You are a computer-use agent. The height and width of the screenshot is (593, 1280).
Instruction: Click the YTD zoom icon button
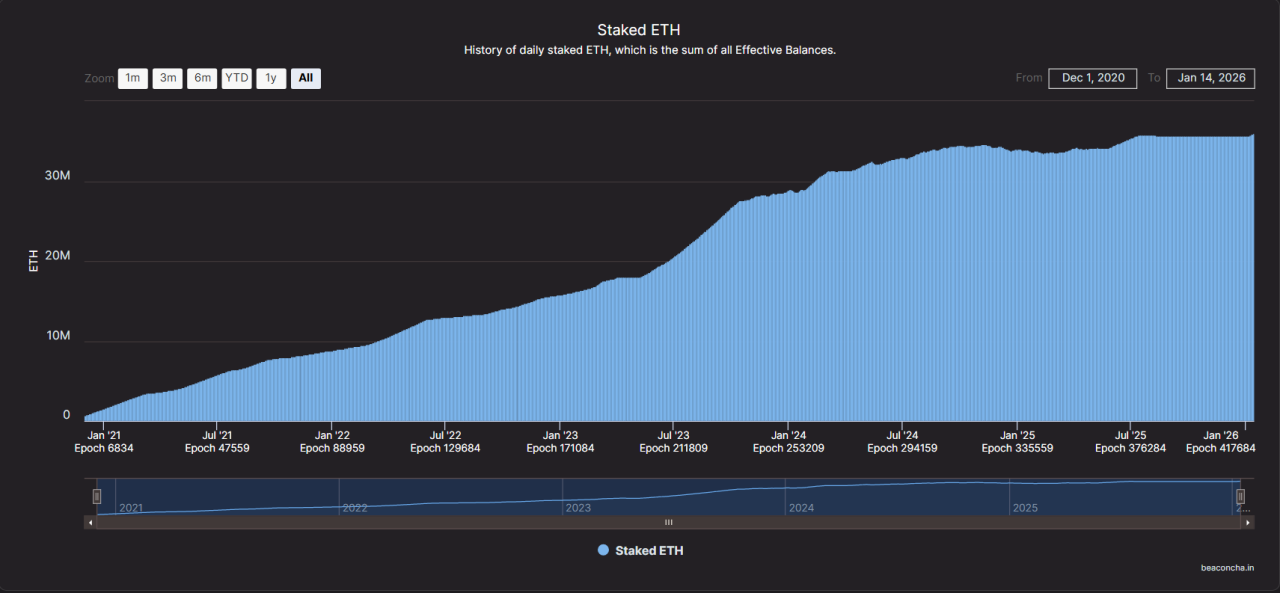click(x=236, y=78)
